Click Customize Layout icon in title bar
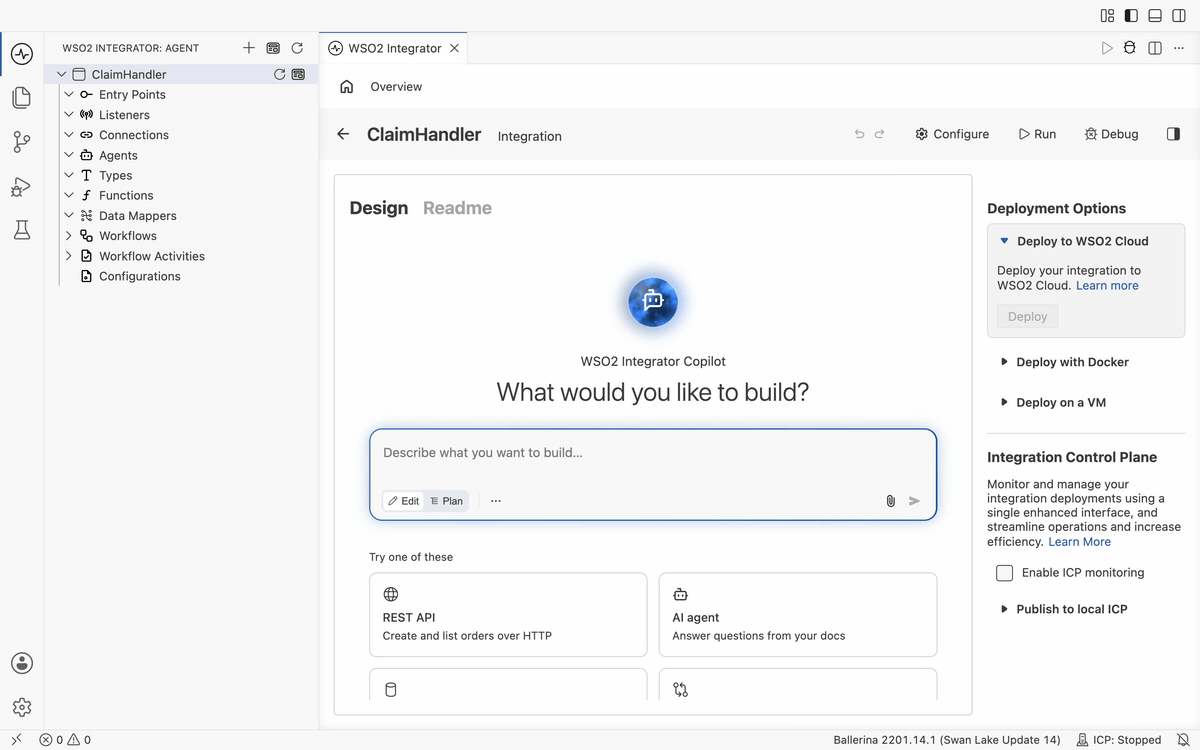1200x750 pixels. (1107, 16)
